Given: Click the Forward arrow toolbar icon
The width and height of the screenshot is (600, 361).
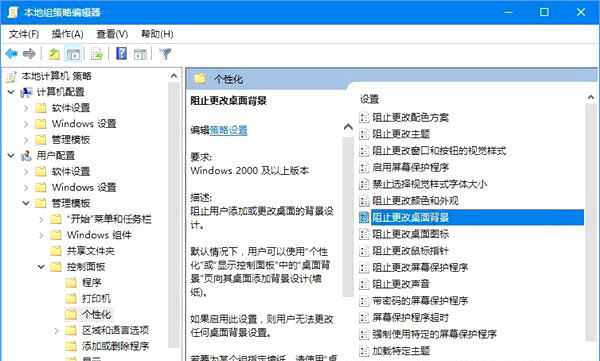Looking at the screenshot, I should pos(29,54).
